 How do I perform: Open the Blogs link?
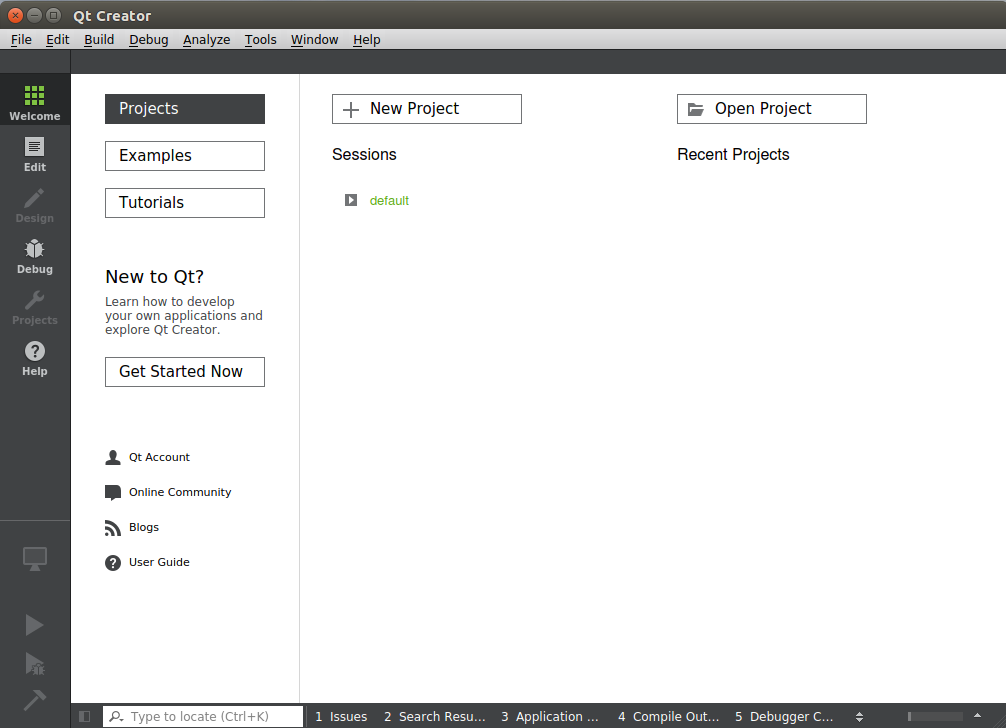[x=144, y=527]
